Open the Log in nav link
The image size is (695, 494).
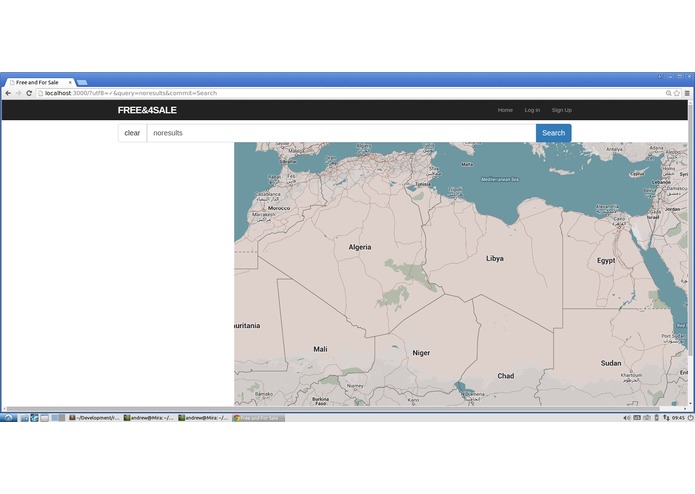pos(532,110)
